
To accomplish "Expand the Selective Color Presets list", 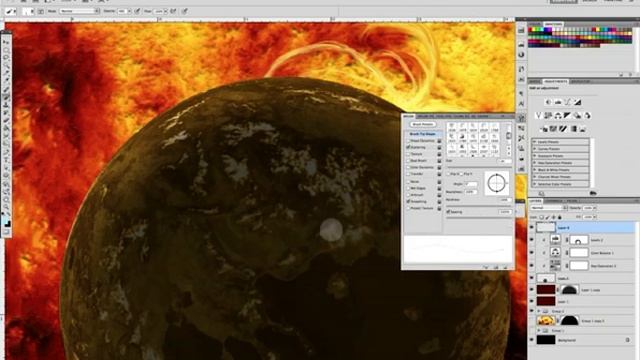I will pyautogui.click(x=535, y=184).
